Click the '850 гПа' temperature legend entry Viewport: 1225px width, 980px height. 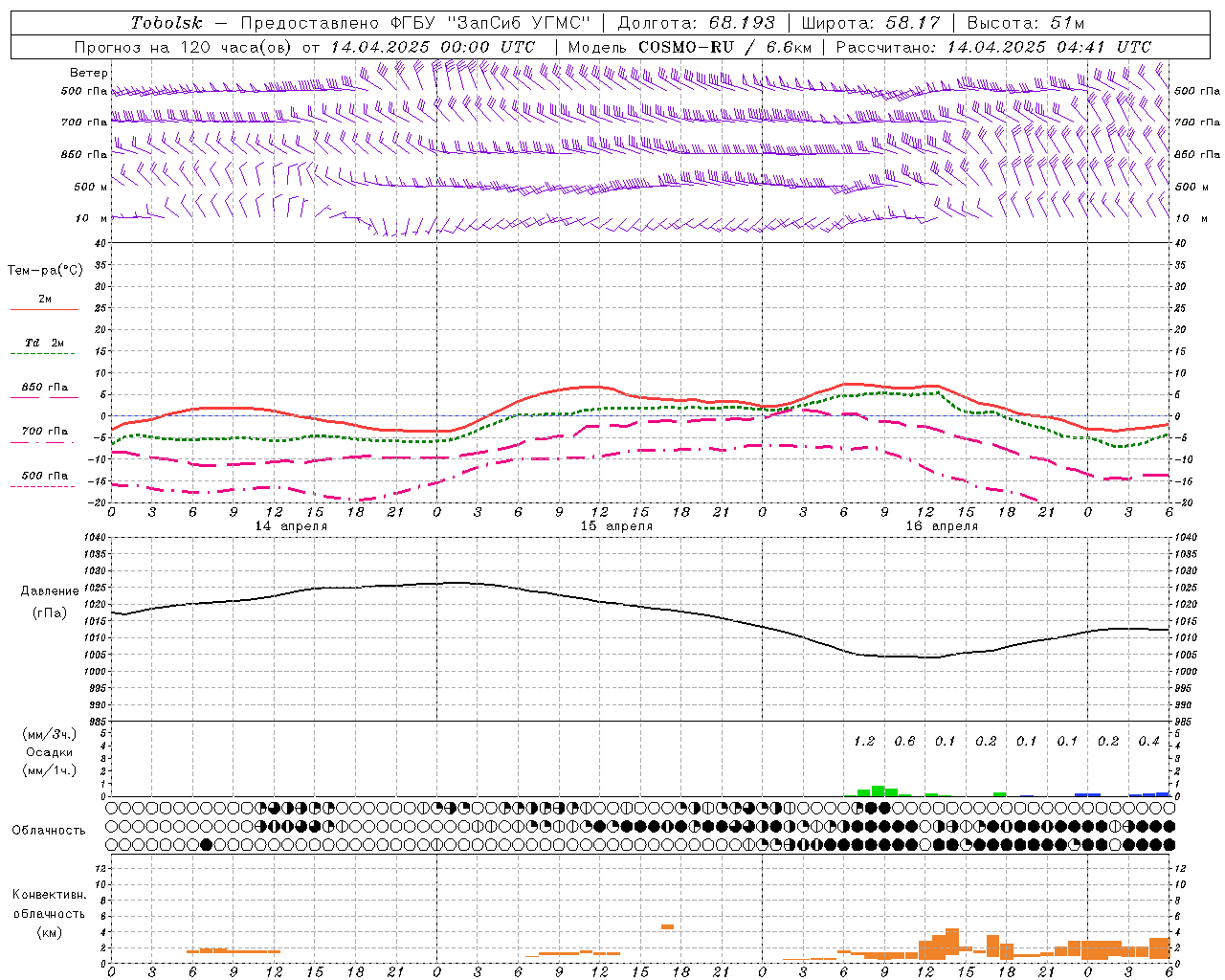point(45,388)
